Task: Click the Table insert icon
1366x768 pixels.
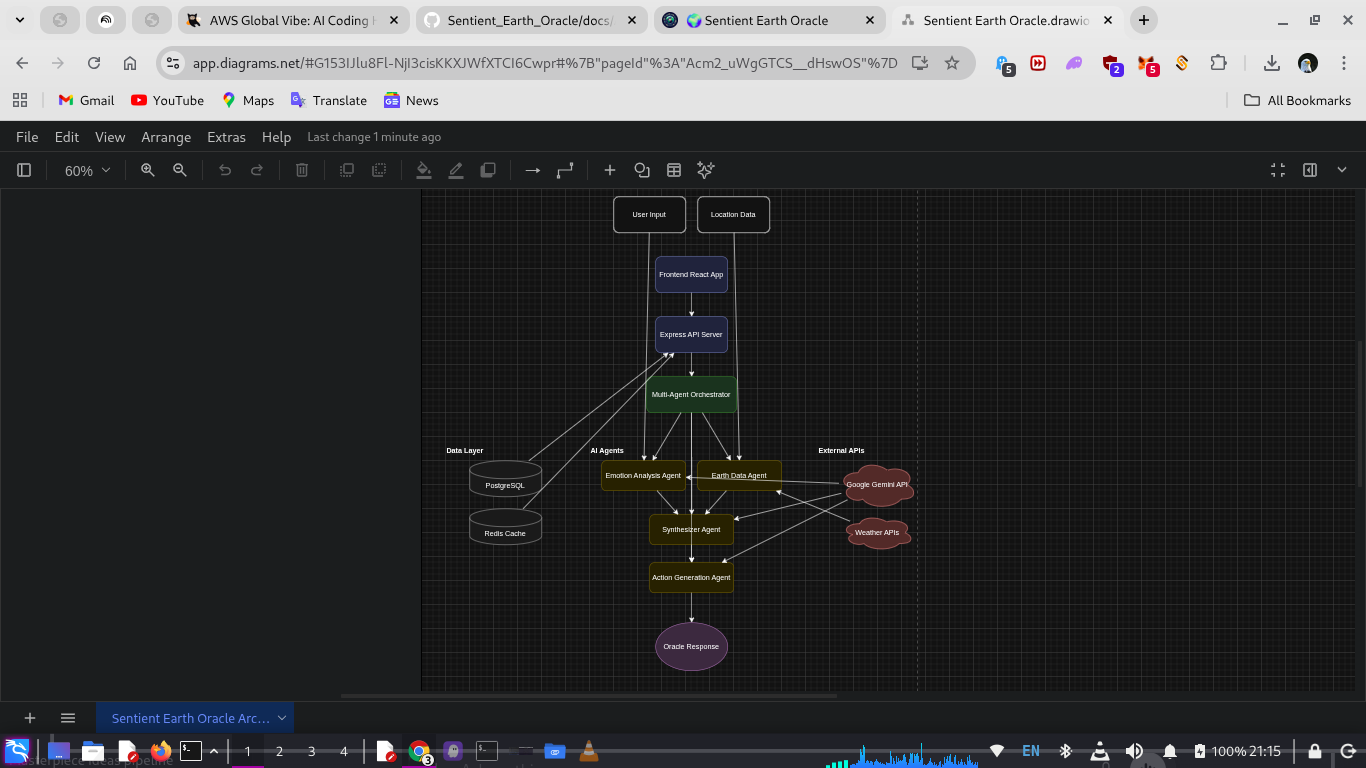Action: pyautogui.click(x=674, y=170)
